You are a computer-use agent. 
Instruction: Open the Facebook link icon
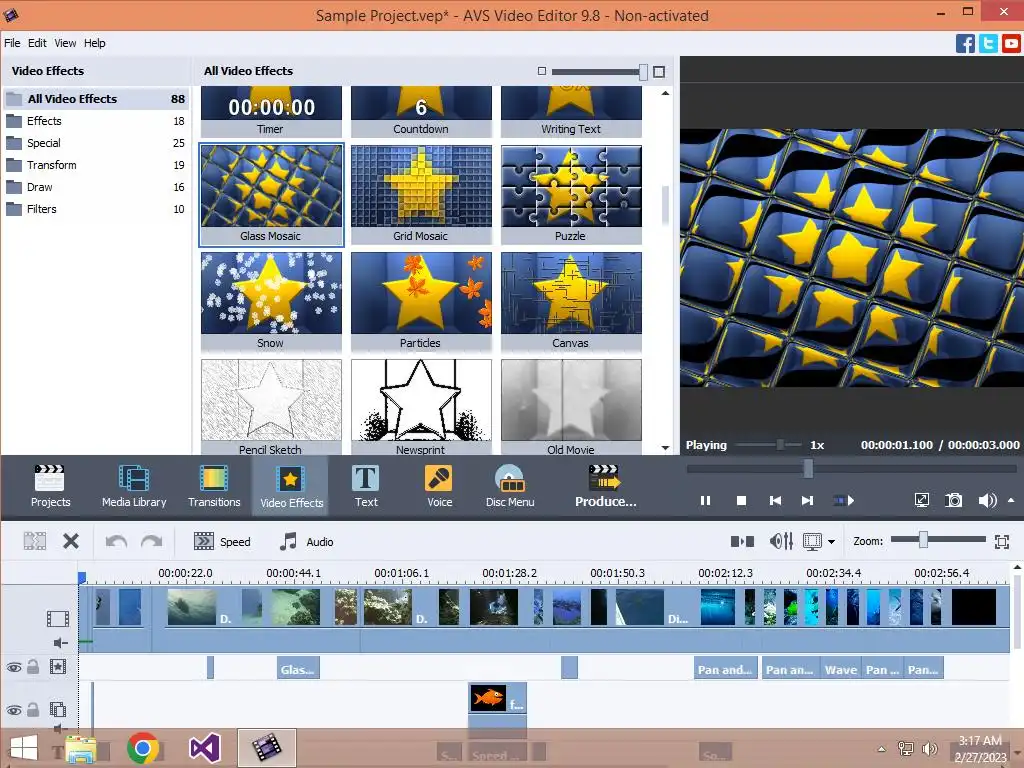point(965,43)
